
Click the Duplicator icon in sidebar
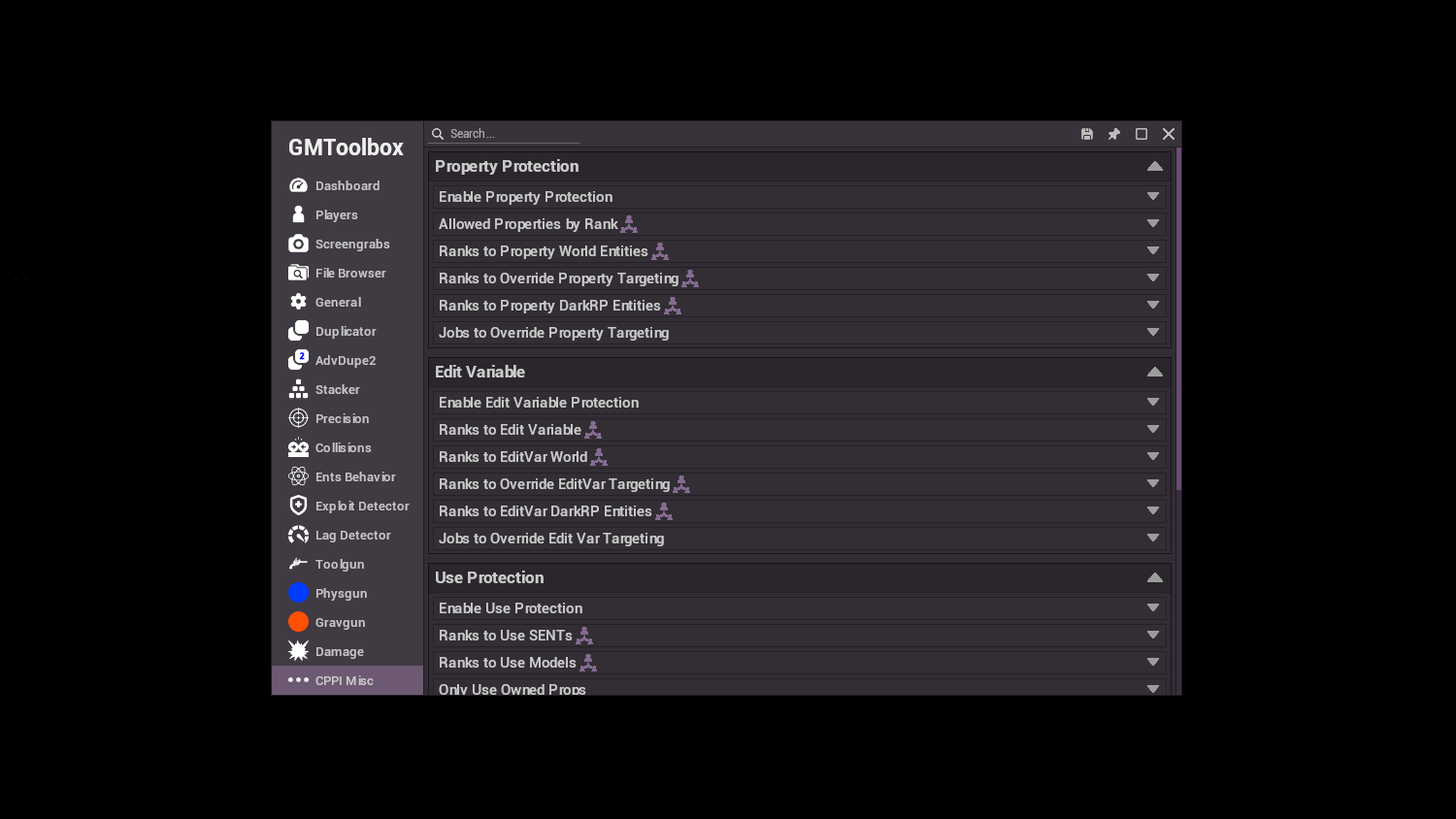tap(298, 331)
